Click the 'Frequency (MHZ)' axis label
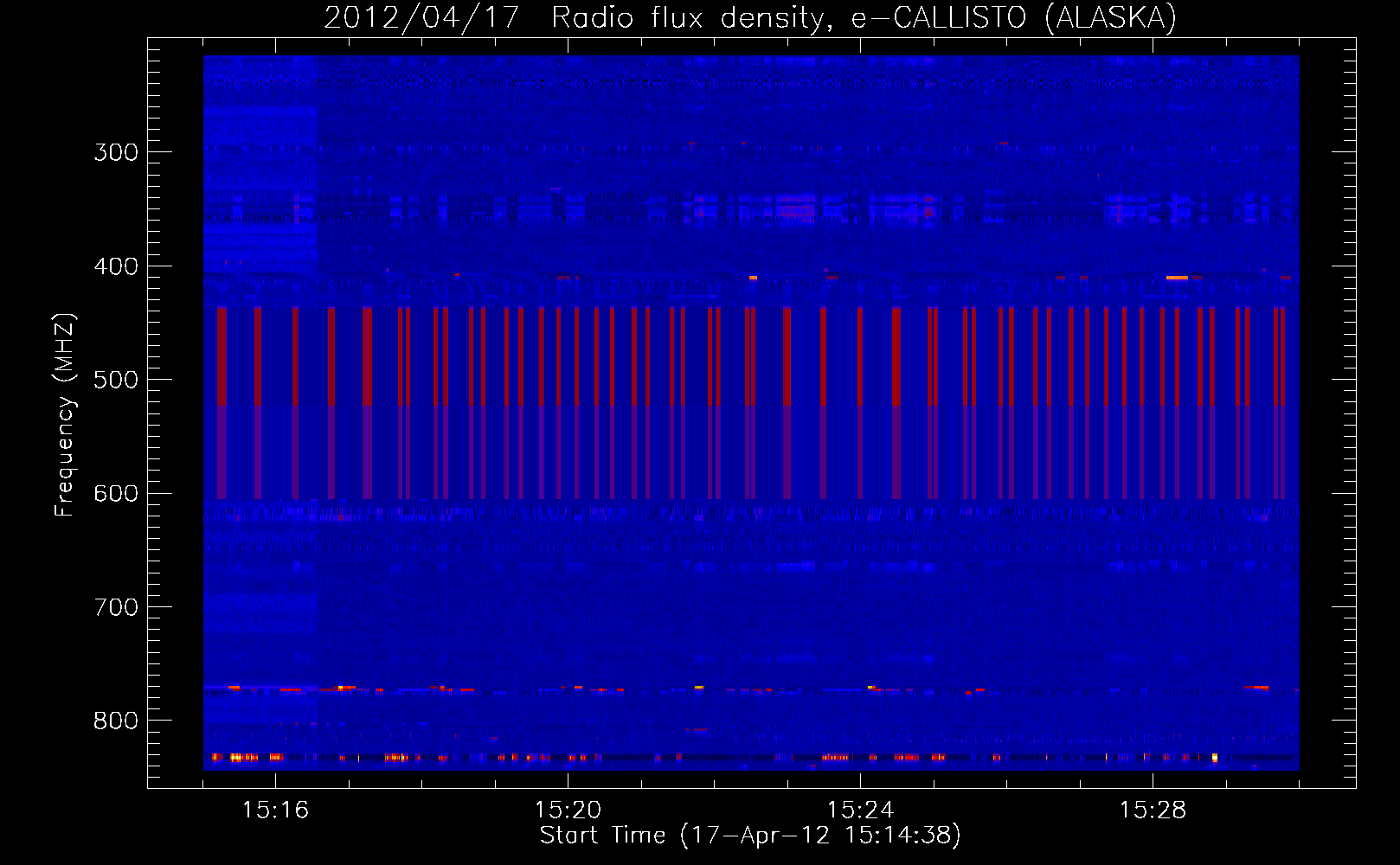 [65, 415]
